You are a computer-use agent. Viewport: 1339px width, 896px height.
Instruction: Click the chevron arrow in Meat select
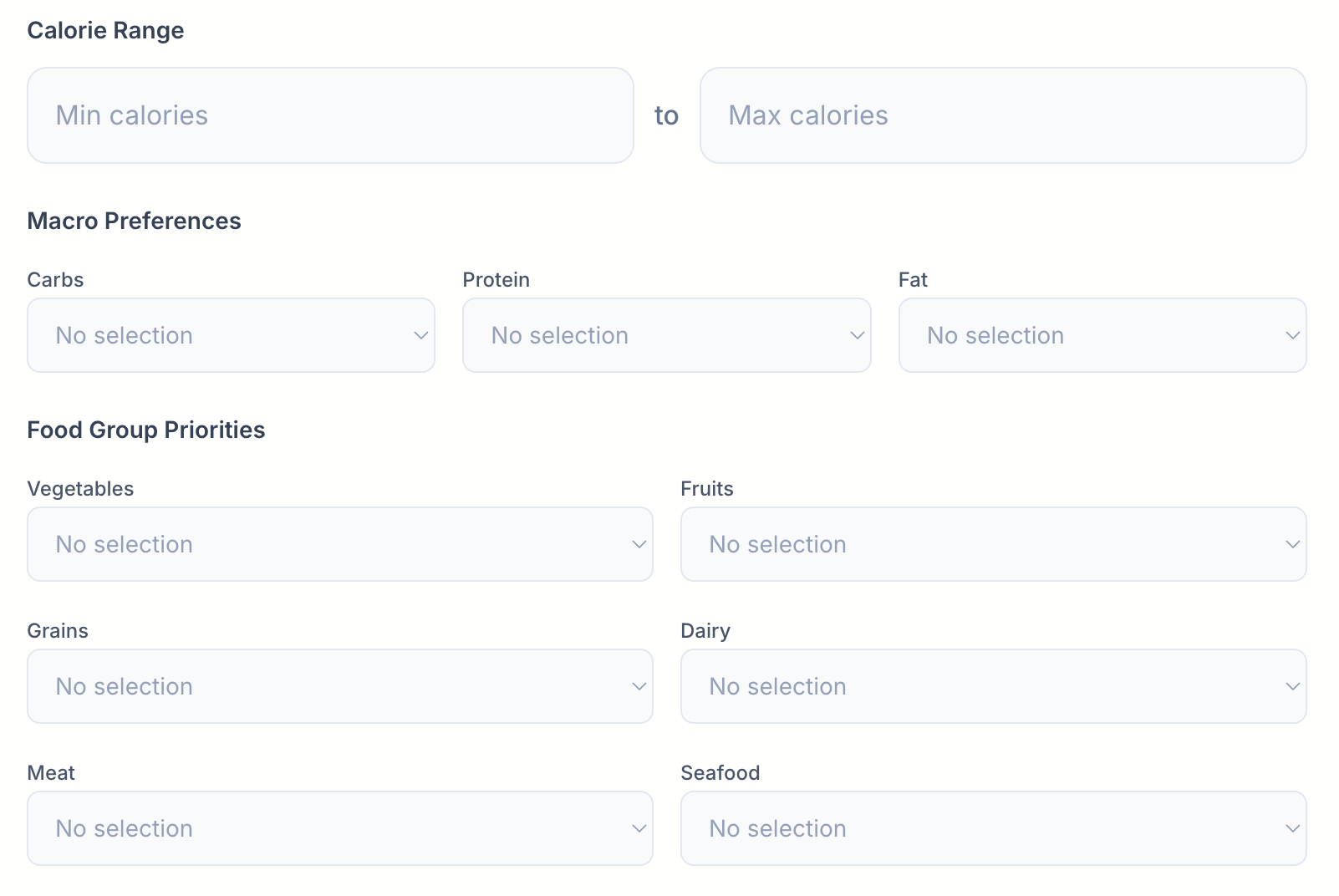pyautogui.click(x=639, y=828)
